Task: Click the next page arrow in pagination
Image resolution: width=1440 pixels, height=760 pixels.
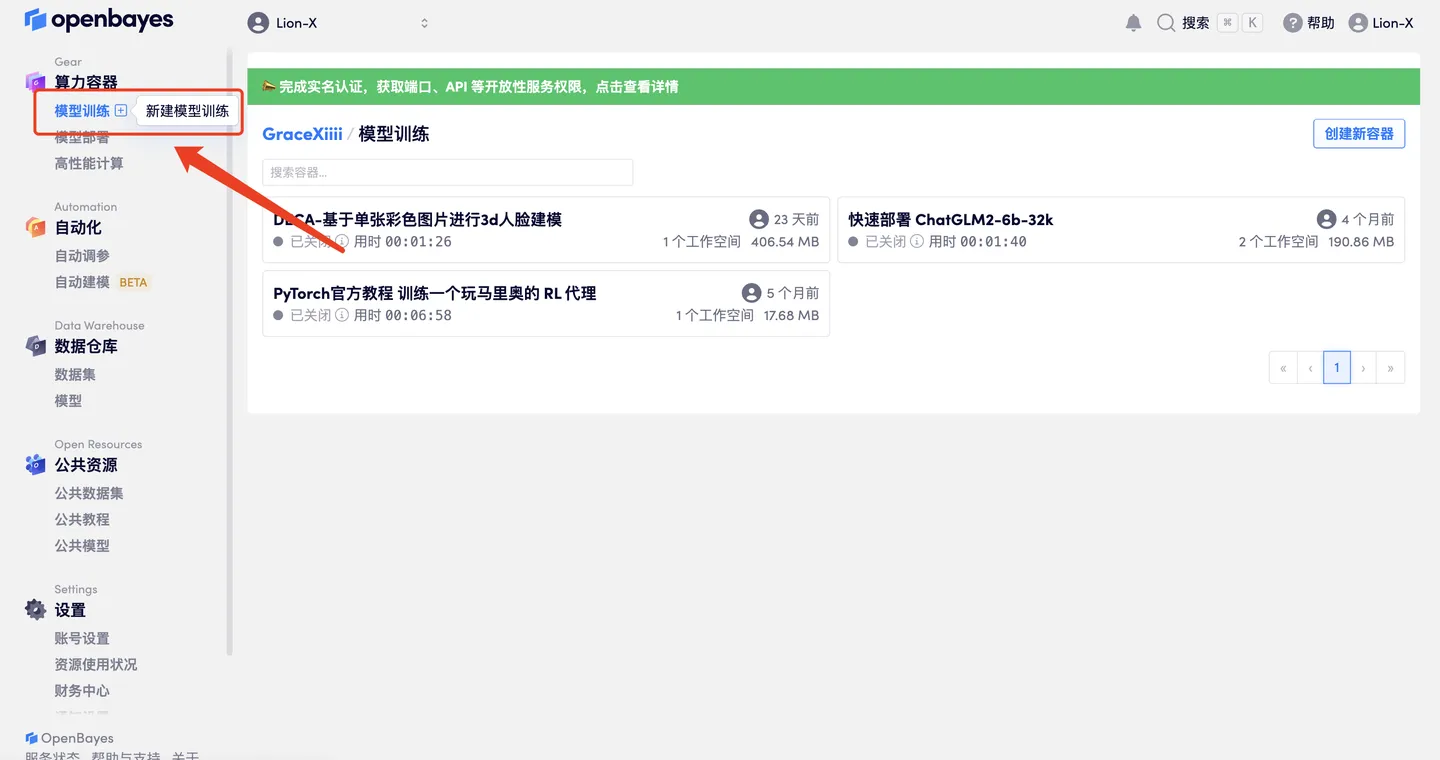Action: 1363,367
